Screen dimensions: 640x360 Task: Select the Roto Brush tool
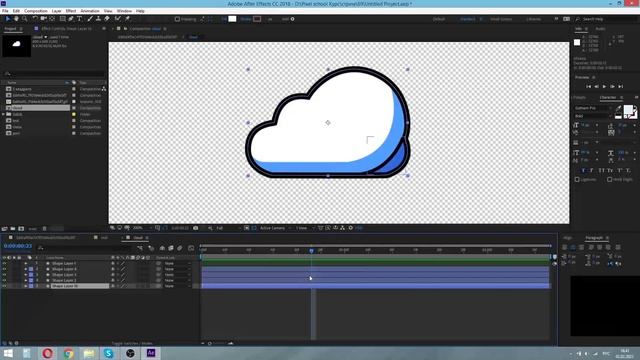point(118,19)
